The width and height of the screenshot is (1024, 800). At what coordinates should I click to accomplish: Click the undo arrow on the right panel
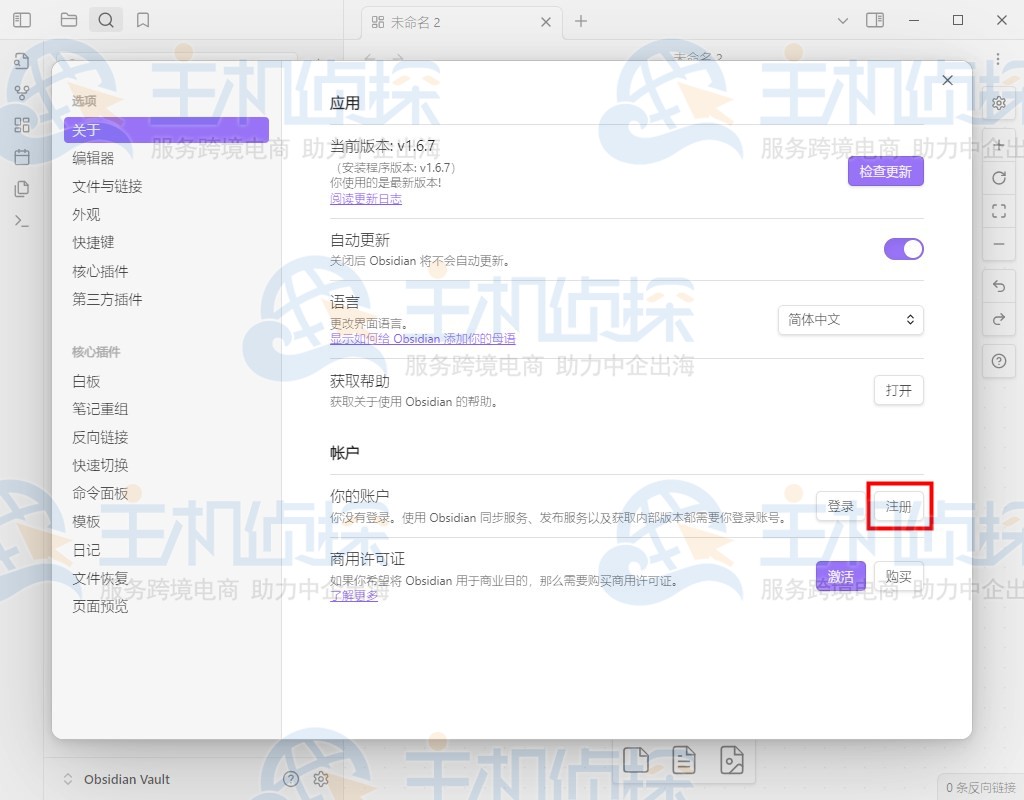[999, 286]
